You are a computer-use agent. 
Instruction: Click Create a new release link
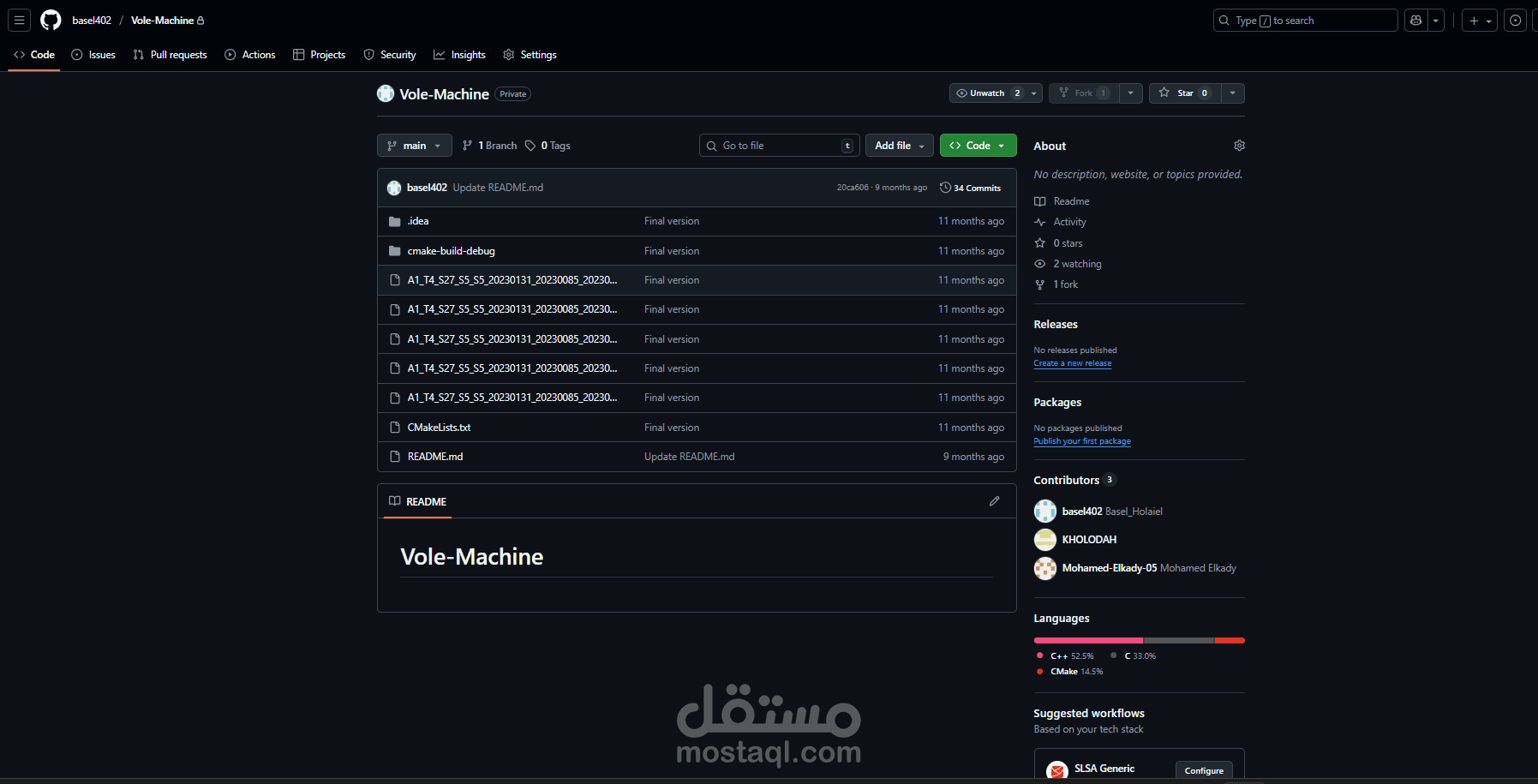pyautogui.click(x=1073, y=363)
